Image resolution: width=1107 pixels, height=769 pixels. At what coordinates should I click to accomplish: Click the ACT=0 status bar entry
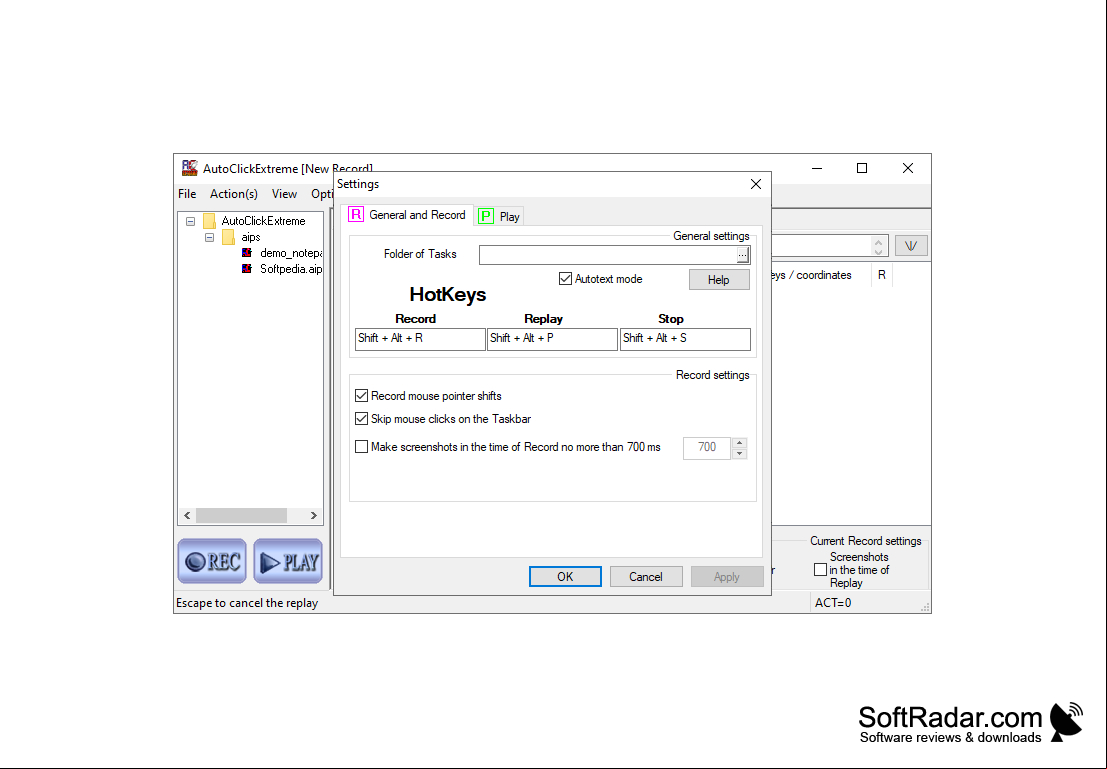[x=833, y=603]
